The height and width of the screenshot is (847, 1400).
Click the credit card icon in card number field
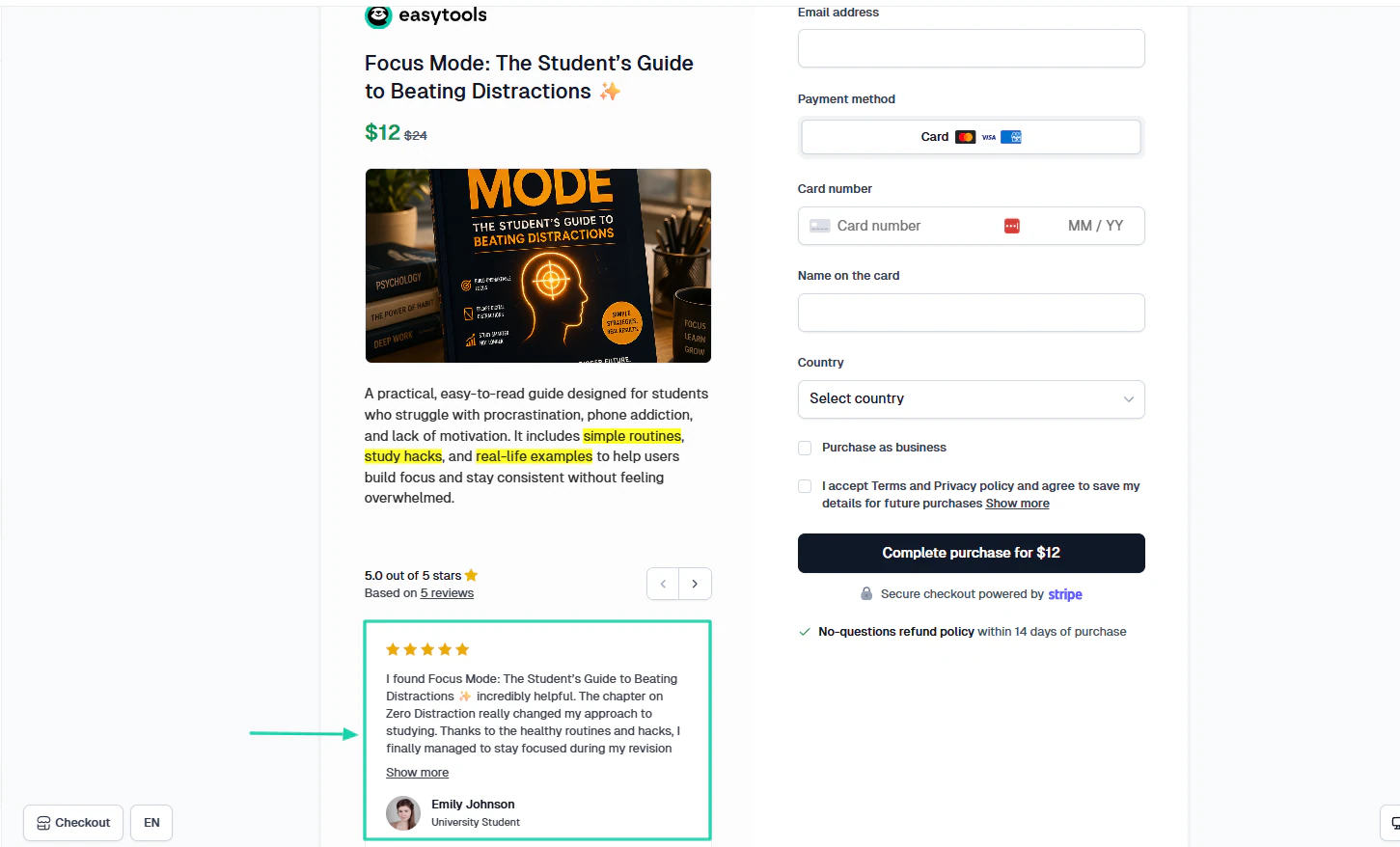coord(820,226)
